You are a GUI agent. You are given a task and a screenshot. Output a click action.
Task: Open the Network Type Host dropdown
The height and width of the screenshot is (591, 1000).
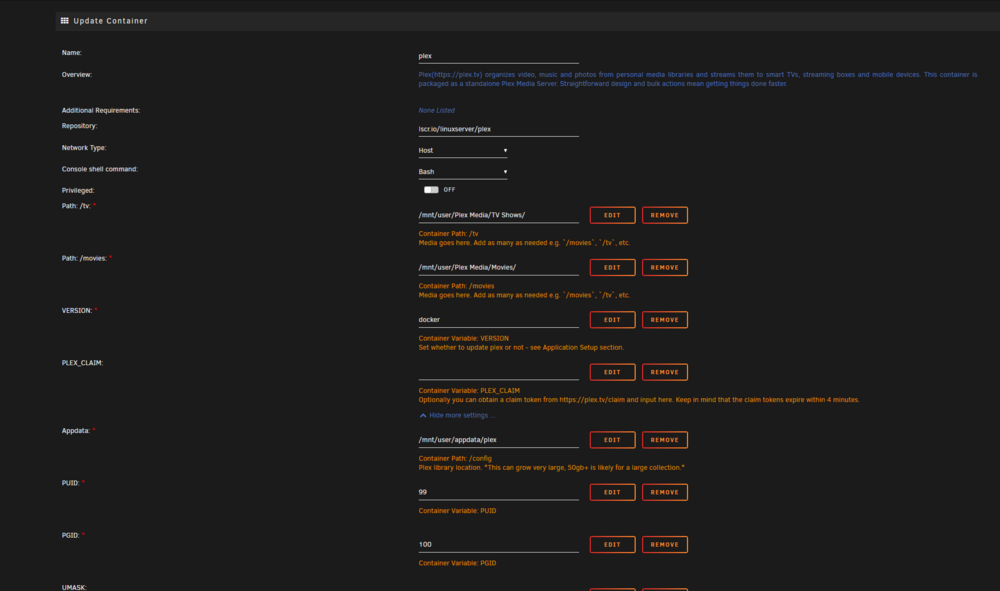[x=462, y=150]
